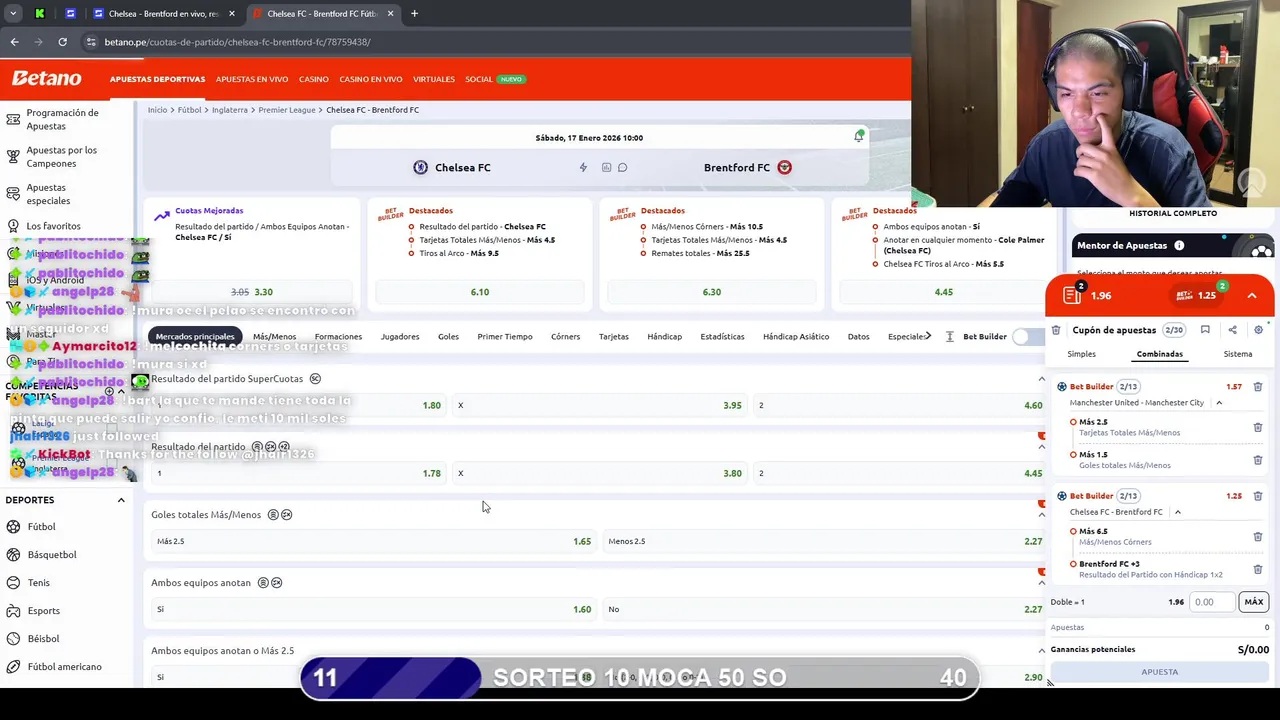Remove the Brentford FC +3 selection
This screenshot has width=1280, height=720.
click(x=1258, y=569)
